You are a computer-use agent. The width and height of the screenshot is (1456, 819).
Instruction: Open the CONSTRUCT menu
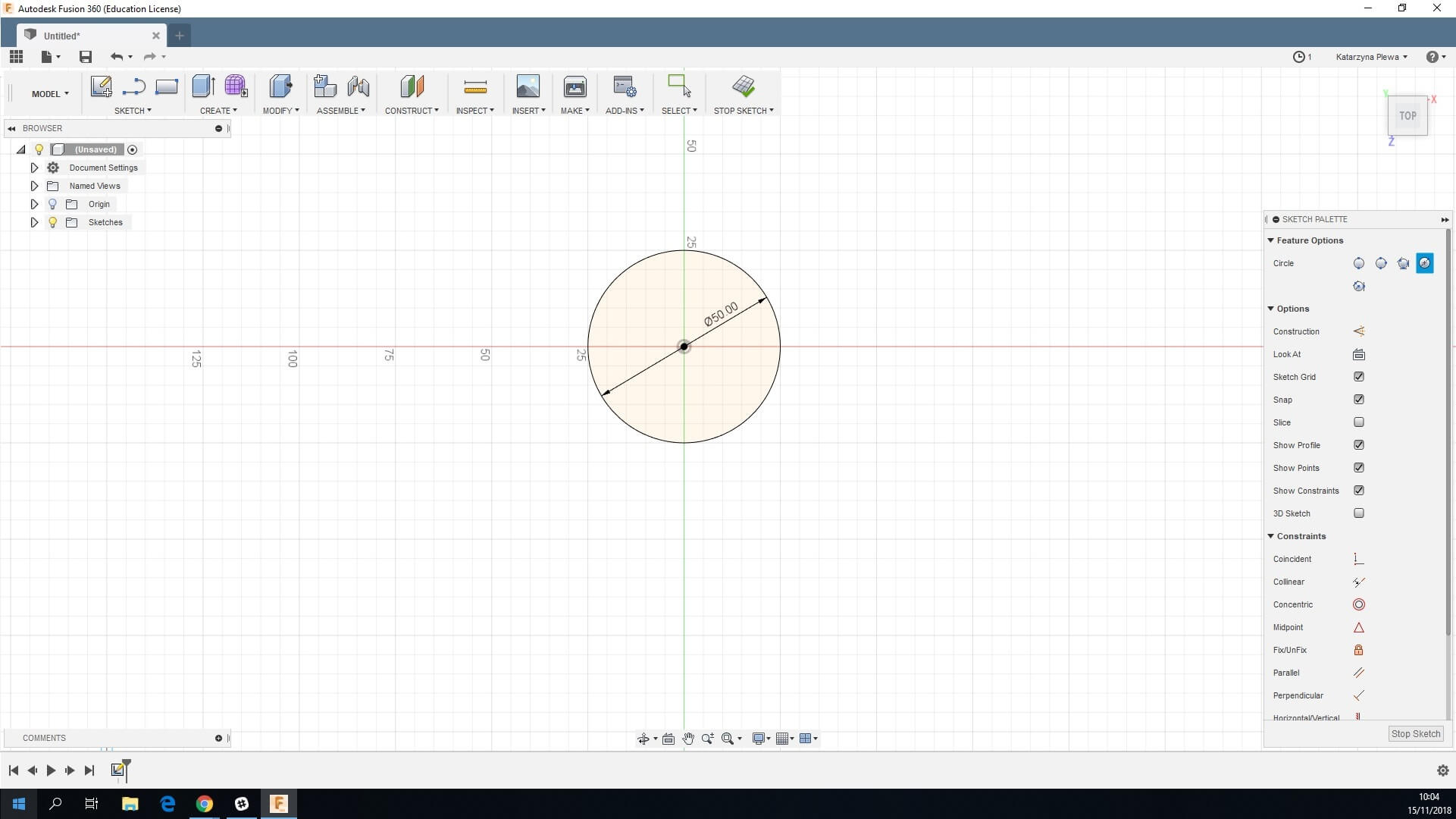pos(412,111)
